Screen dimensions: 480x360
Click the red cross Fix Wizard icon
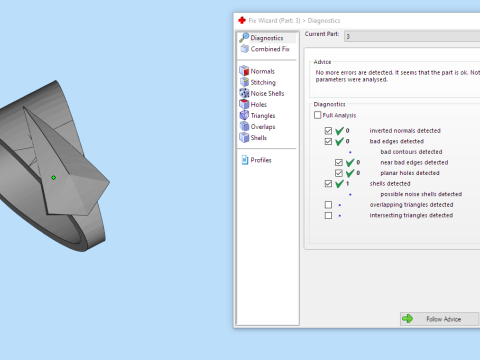(242, 20)
